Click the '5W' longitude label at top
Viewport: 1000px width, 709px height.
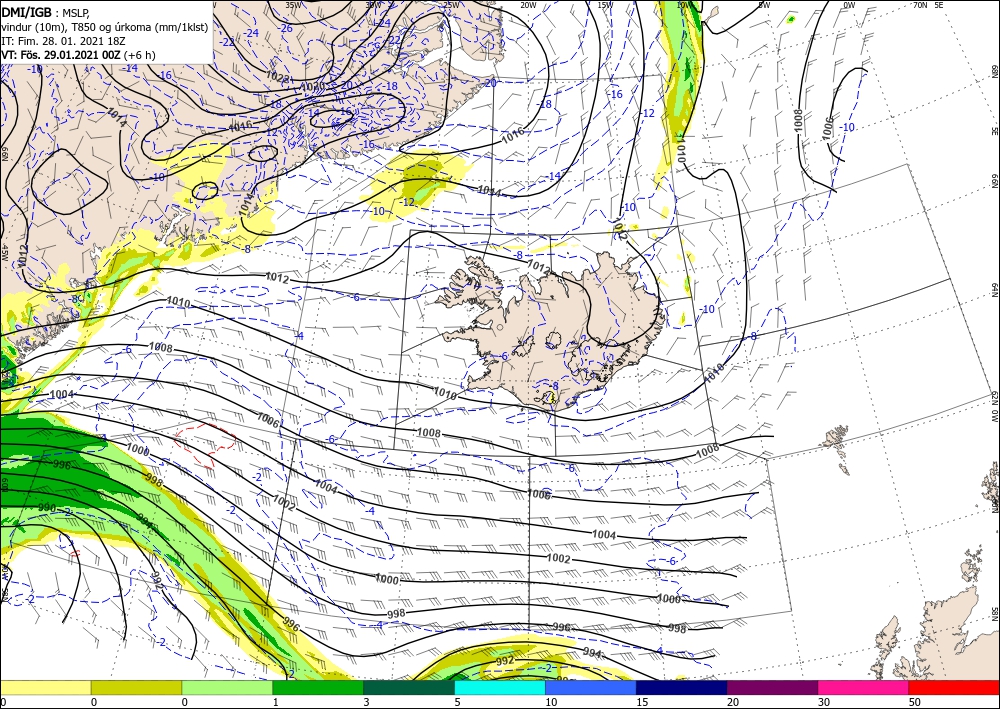pyautogui.click(x=764, y=5)
